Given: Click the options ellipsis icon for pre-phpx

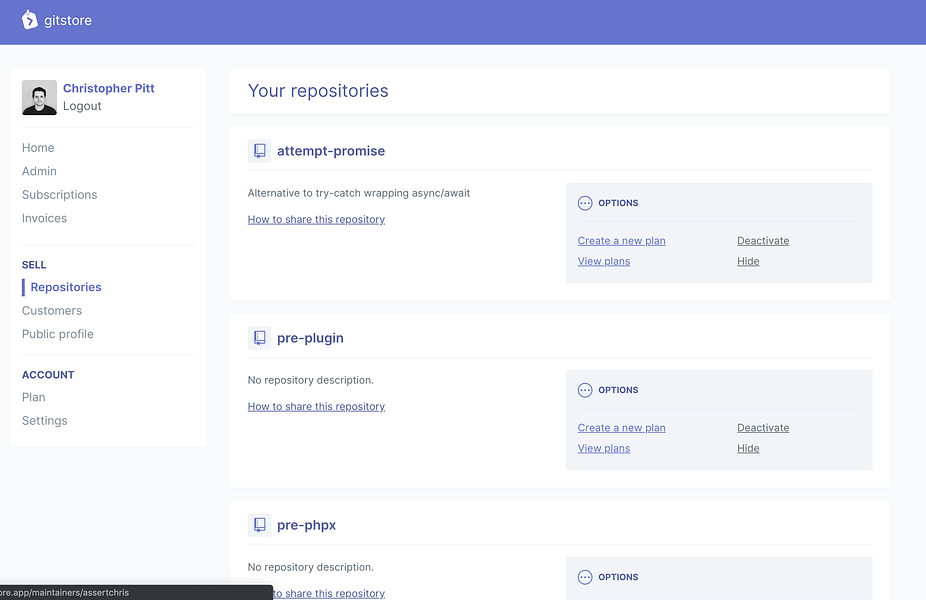Looking at the screenshot, I should coord(585,577).
